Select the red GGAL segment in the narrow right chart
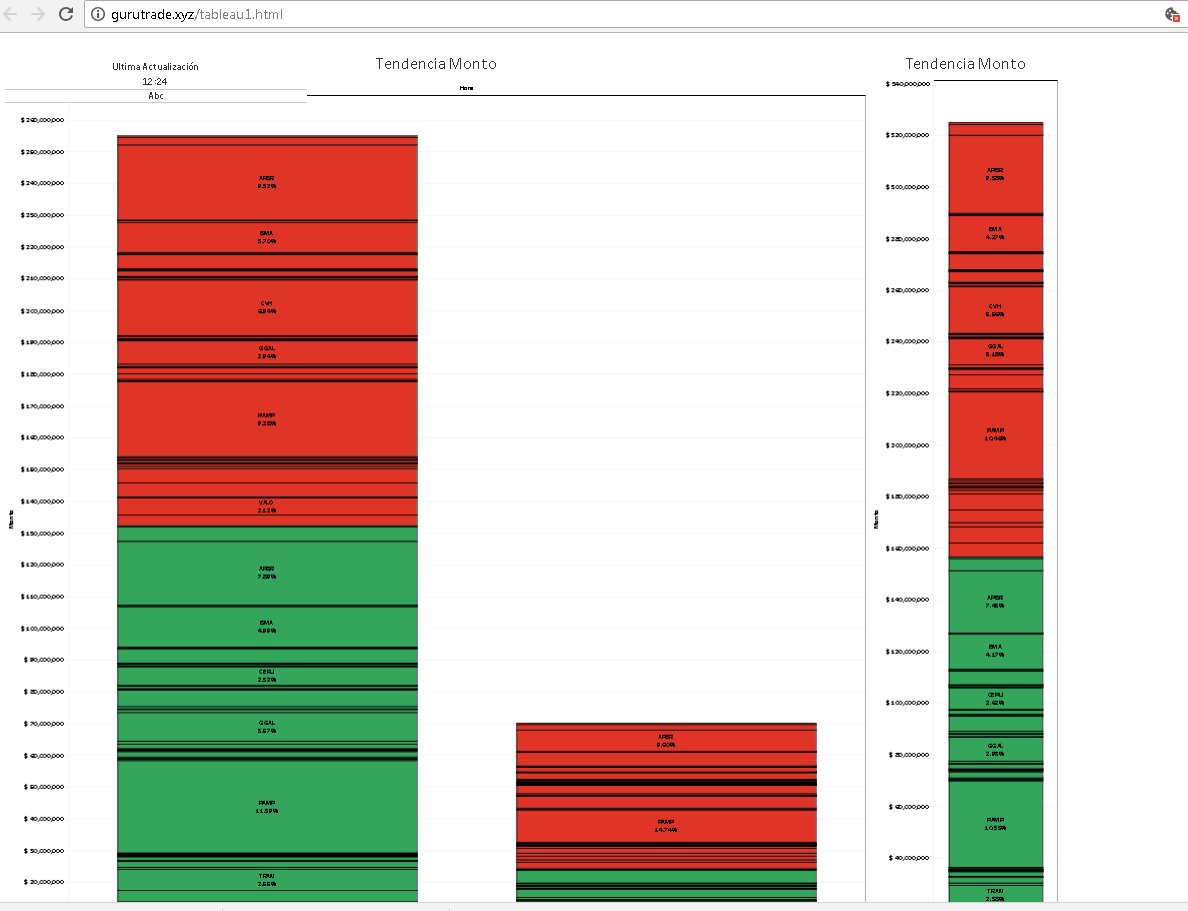The image size is (1188, 911). pyautogui.click(x=996, y=351)
